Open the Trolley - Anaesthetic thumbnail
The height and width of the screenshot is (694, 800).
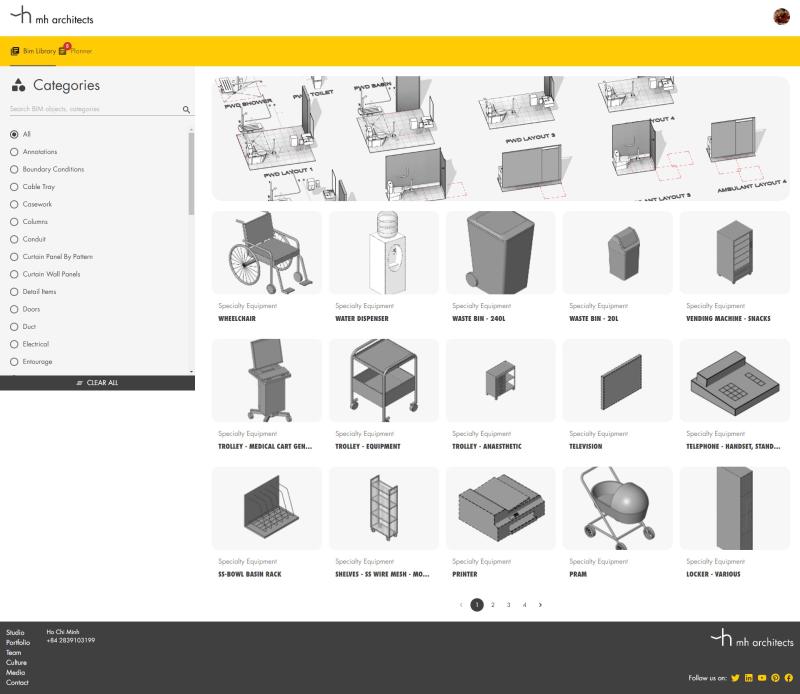pyautogui.click(x=501, y=380)
